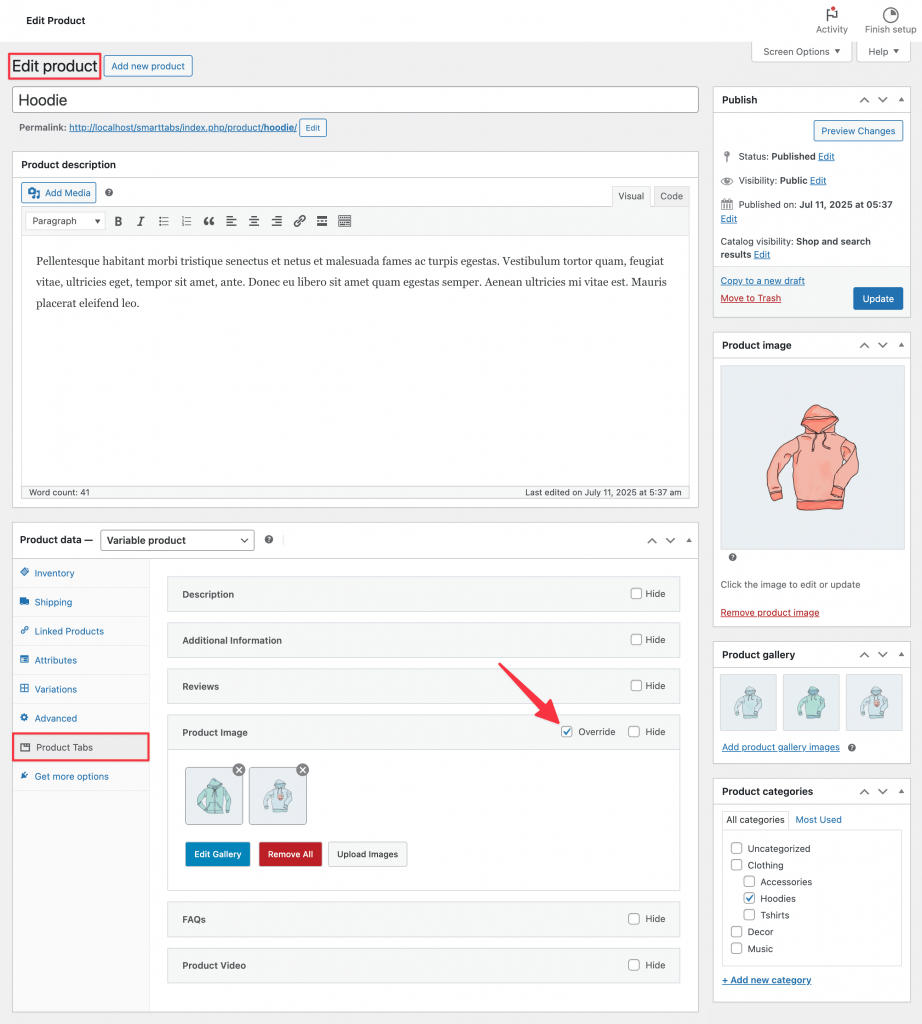This screenshot has width=922, height=1024.
Task: Expand Screen Options
Action: click(802, 52)
